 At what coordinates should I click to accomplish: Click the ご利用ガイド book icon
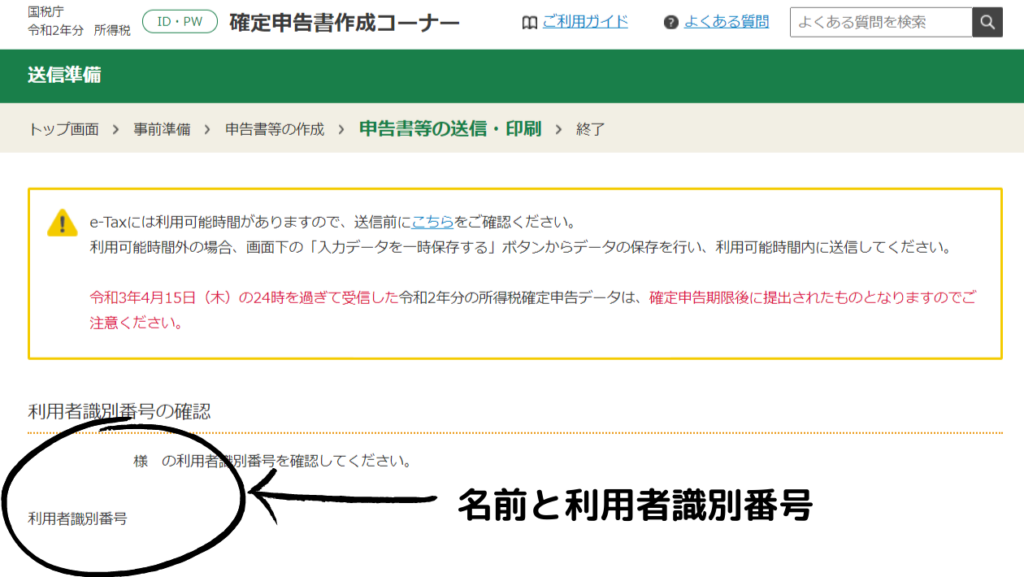coord(530,23)
